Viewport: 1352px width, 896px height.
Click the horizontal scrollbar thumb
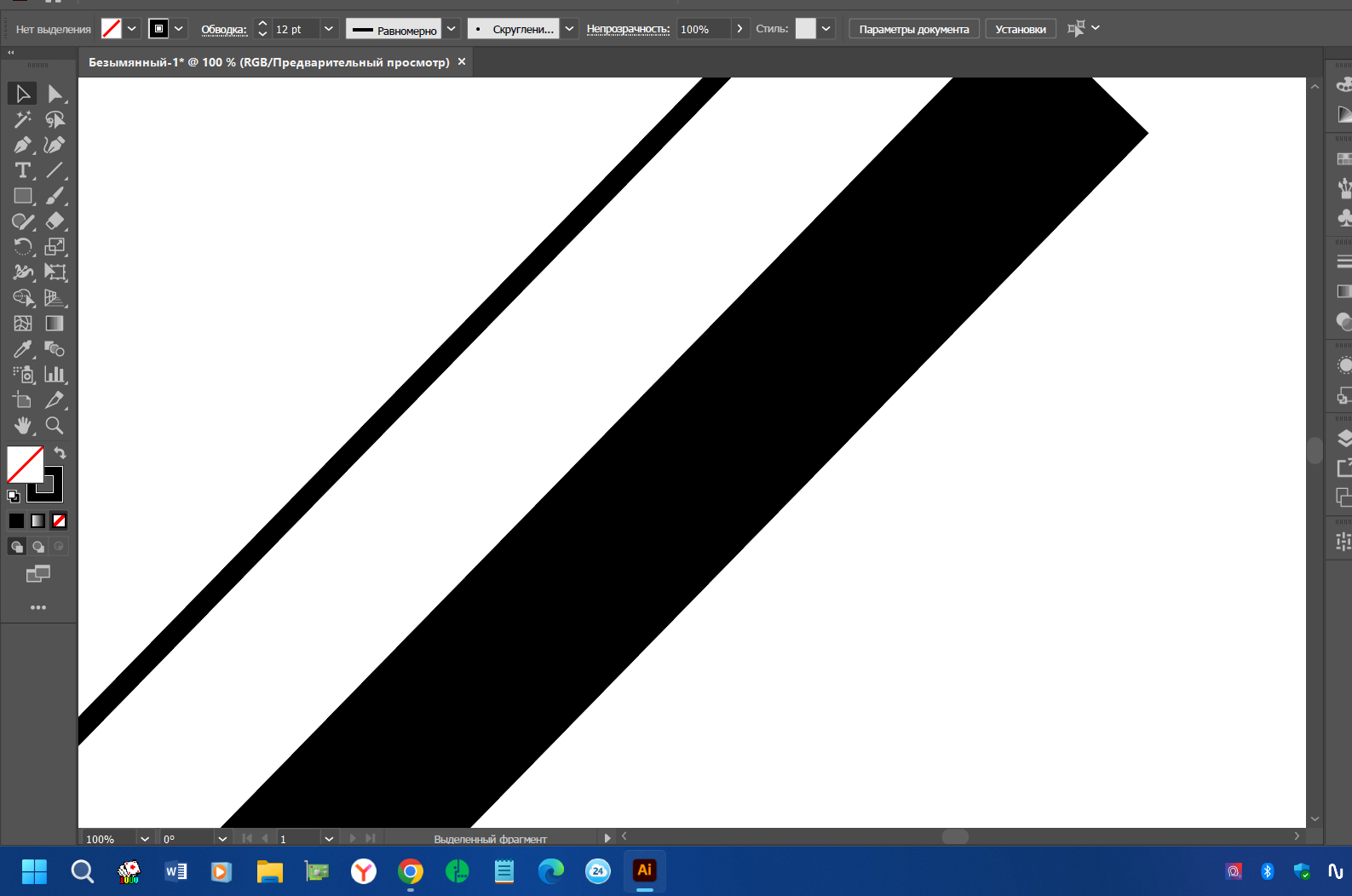point(955,836)
